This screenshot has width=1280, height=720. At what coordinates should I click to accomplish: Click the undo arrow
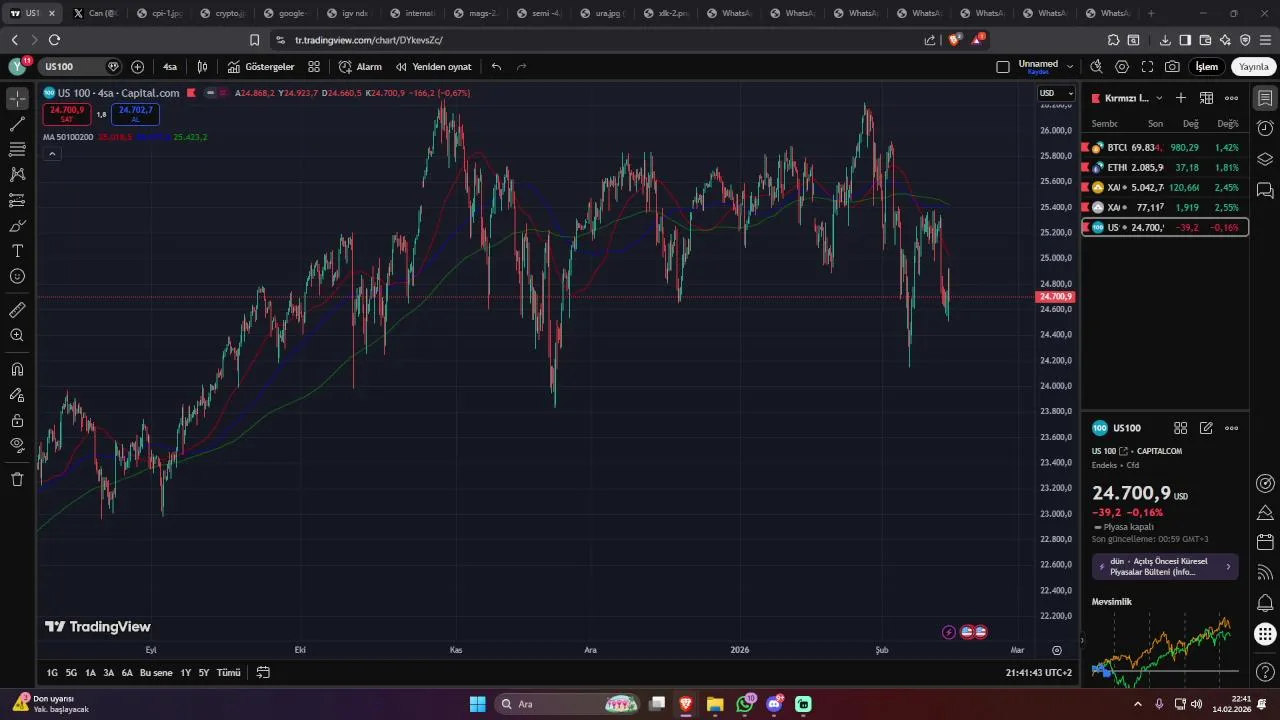[496, 67]
